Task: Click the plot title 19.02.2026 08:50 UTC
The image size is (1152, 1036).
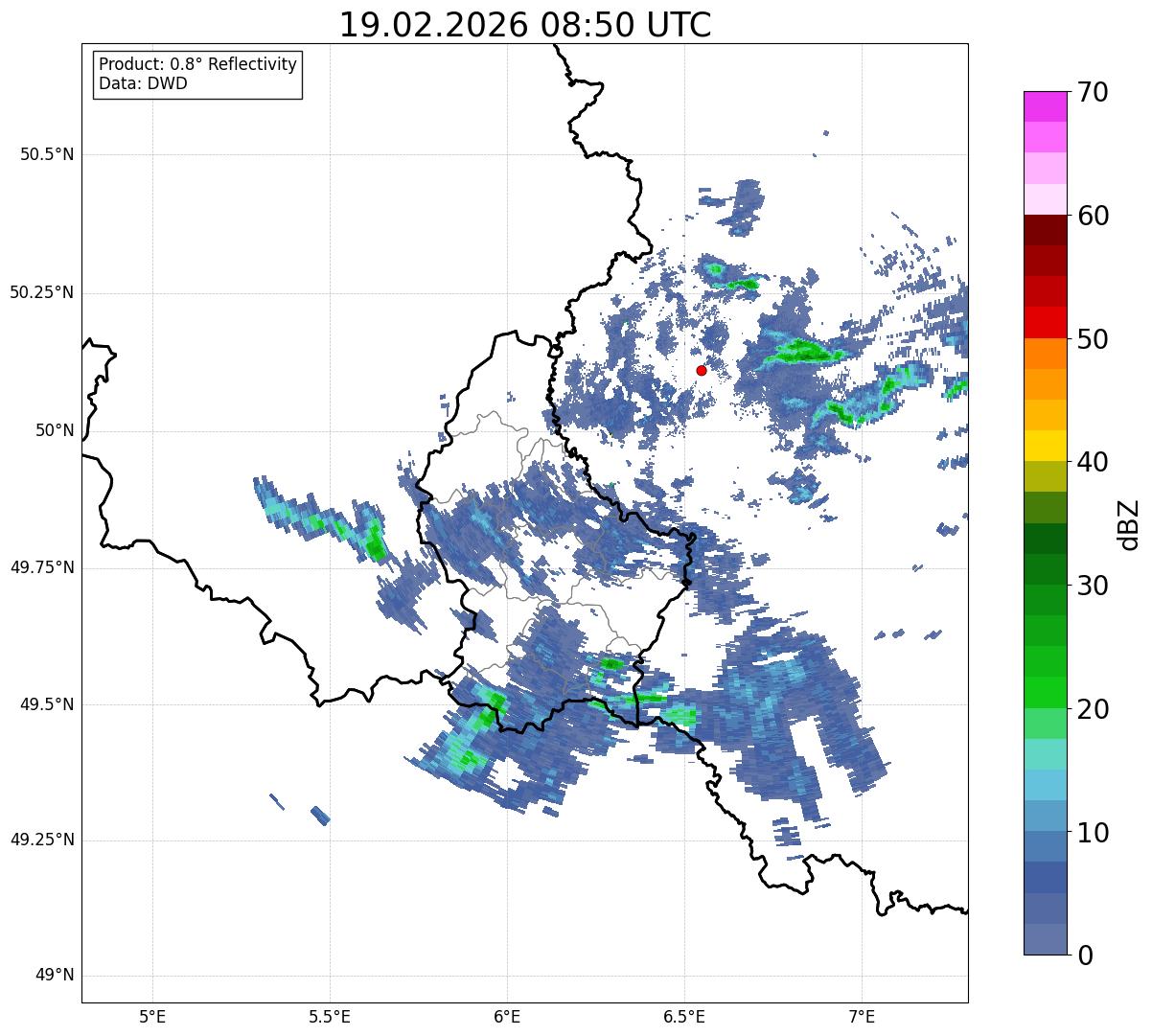Action: [525, 25]
